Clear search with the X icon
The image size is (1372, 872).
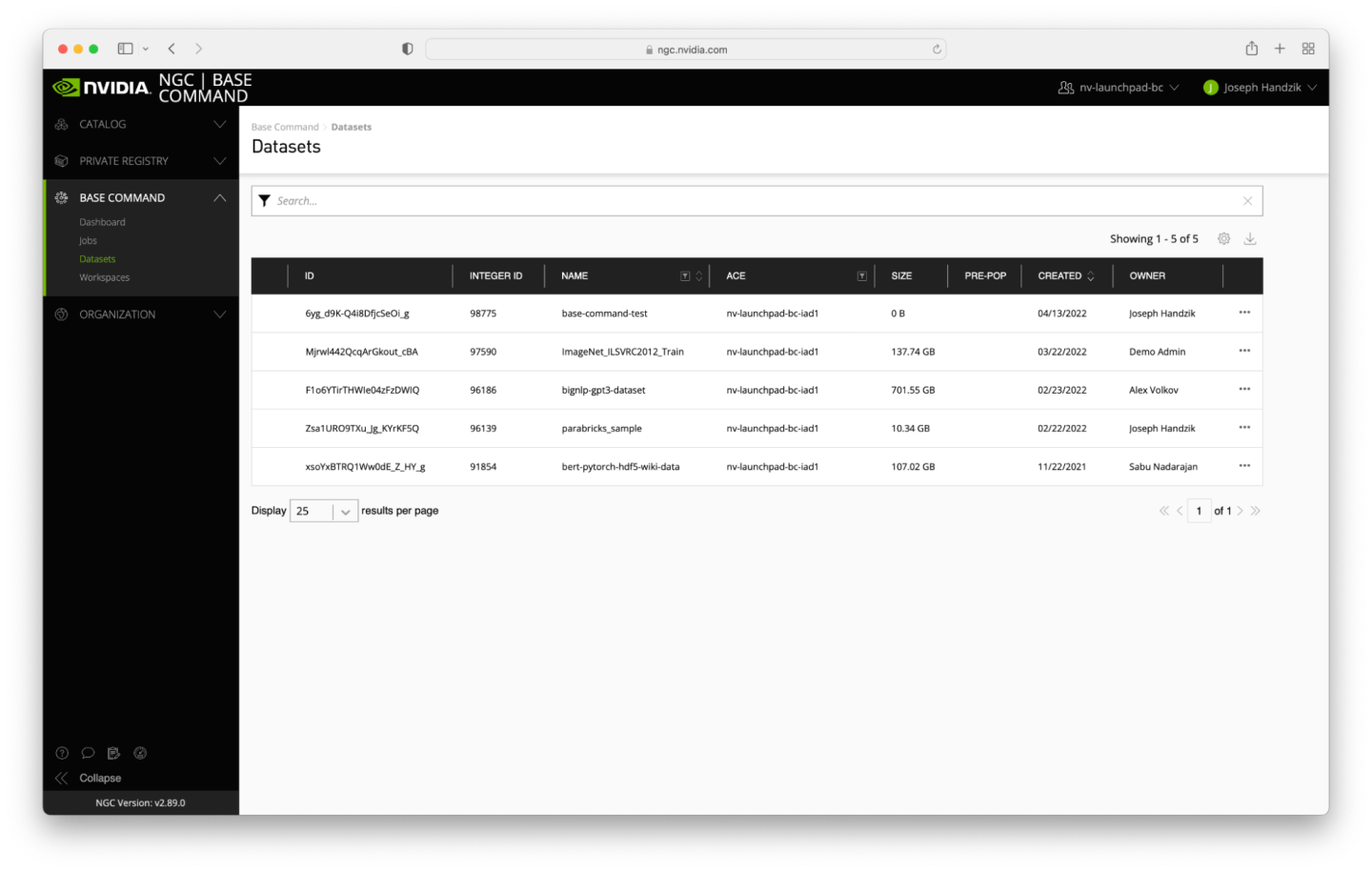[x=1247, y=201]
